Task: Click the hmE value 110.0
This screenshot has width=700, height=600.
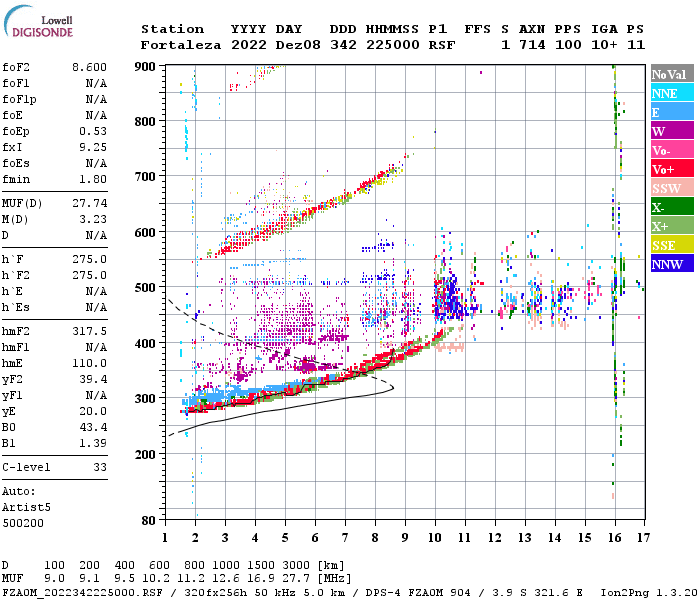Action: coord(90,364)
